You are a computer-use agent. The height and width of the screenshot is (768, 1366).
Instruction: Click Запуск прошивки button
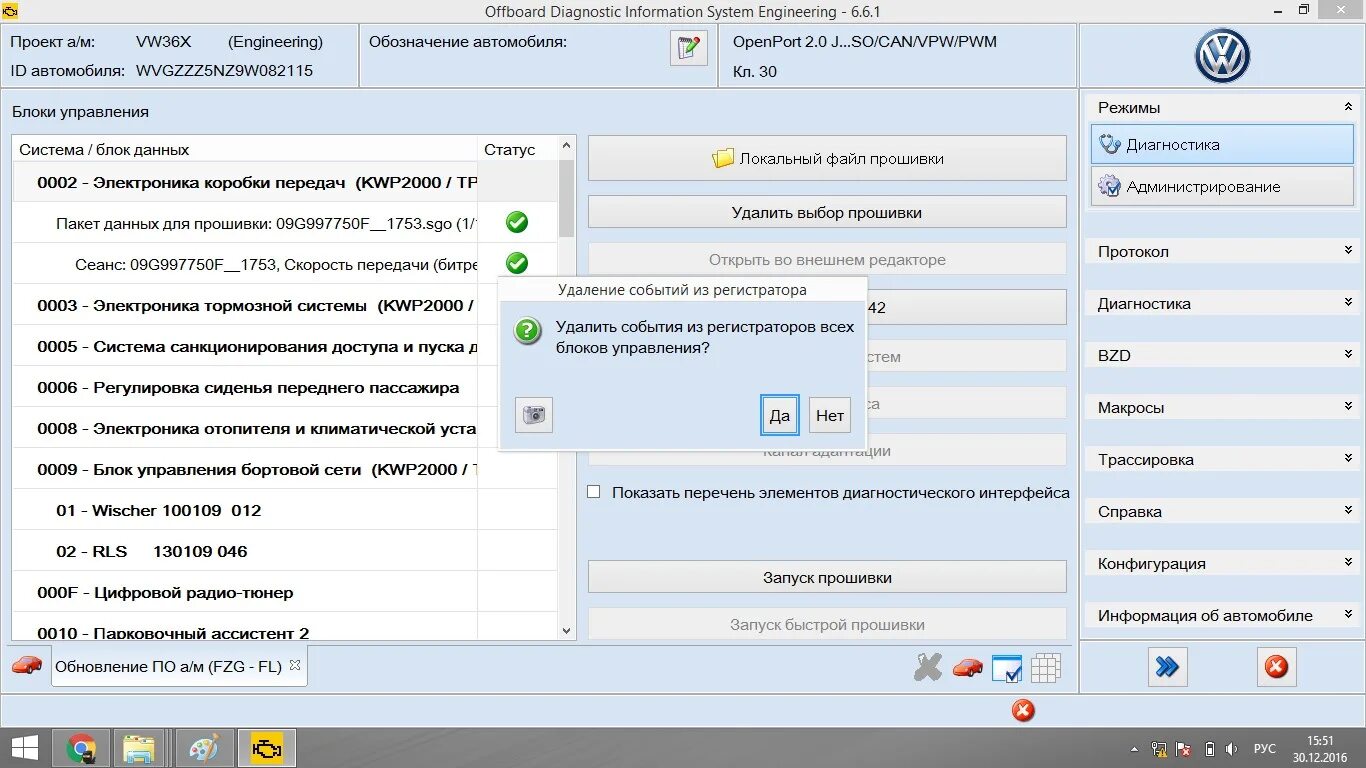(827, 577)
